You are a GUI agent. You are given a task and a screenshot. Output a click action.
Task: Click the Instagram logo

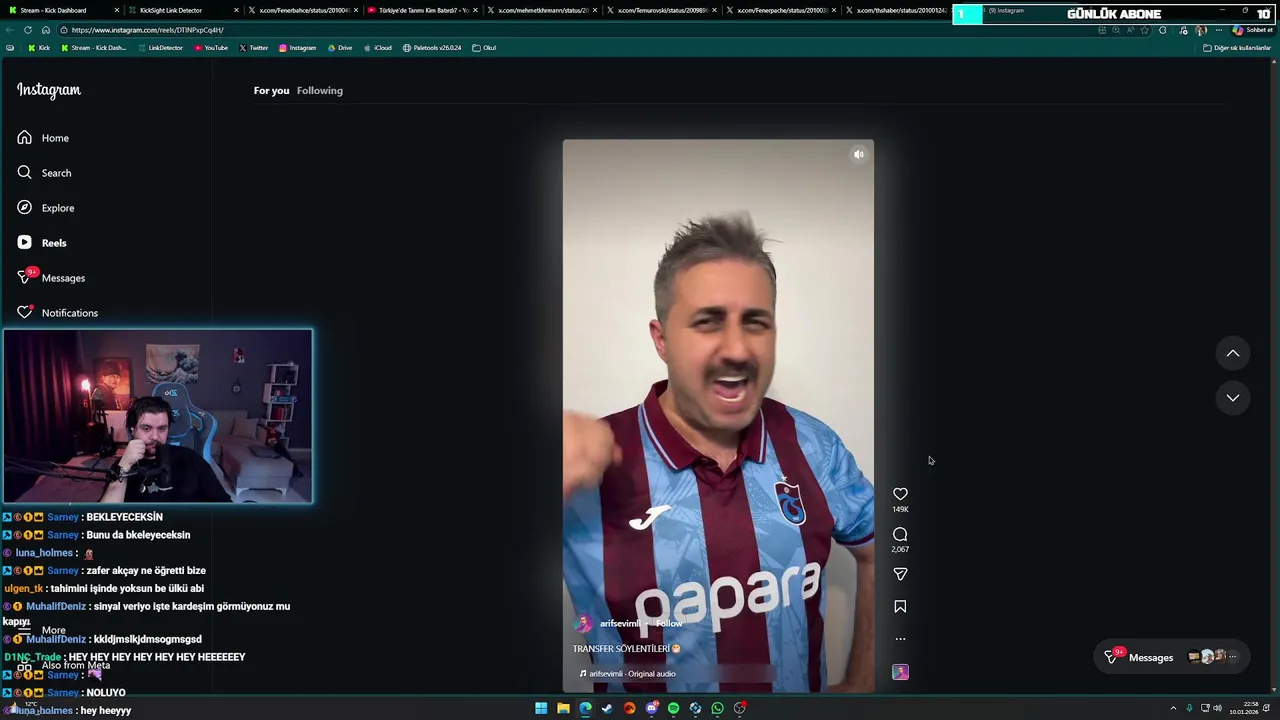click(49, 90)
